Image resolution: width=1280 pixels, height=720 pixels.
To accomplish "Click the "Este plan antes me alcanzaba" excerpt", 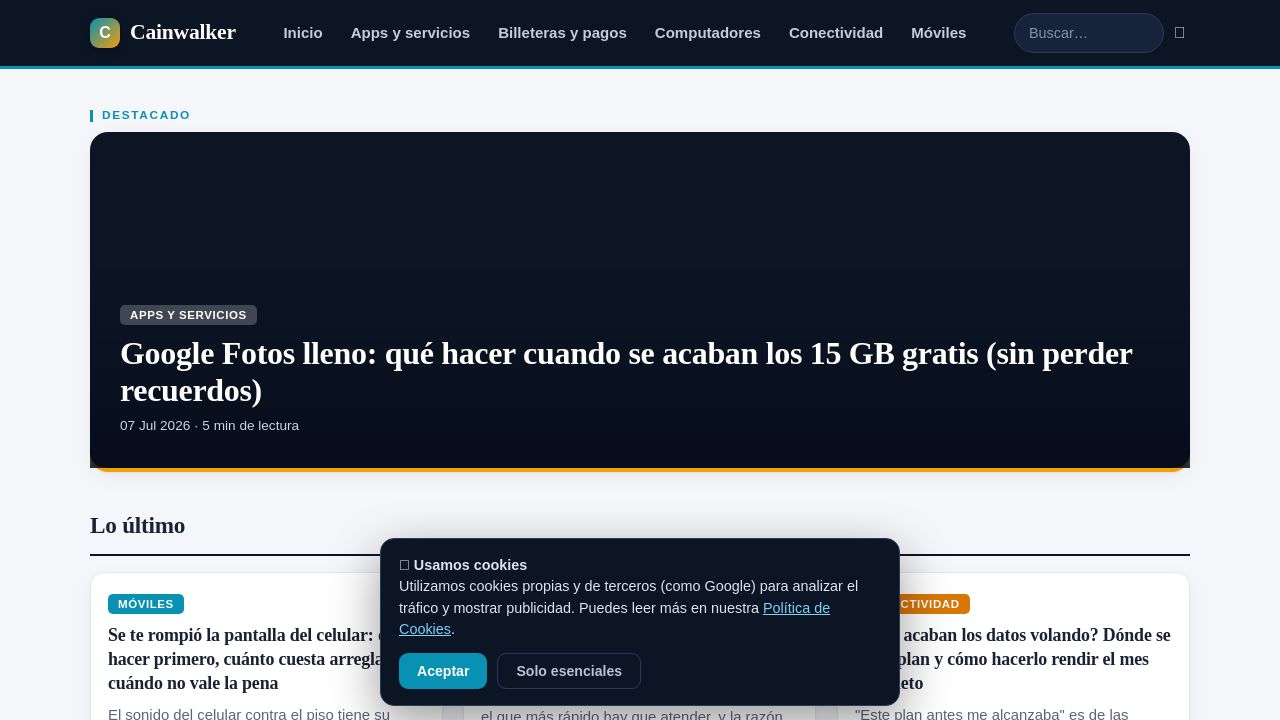I will 992,713.
